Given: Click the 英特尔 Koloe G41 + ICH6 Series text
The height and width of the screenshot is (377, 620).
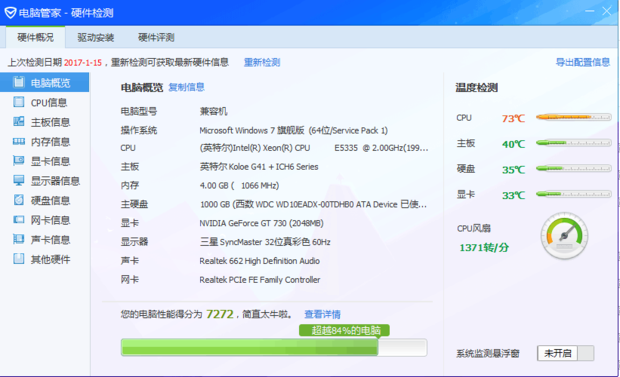Looking at the screenshot, I should click(259, 167).
